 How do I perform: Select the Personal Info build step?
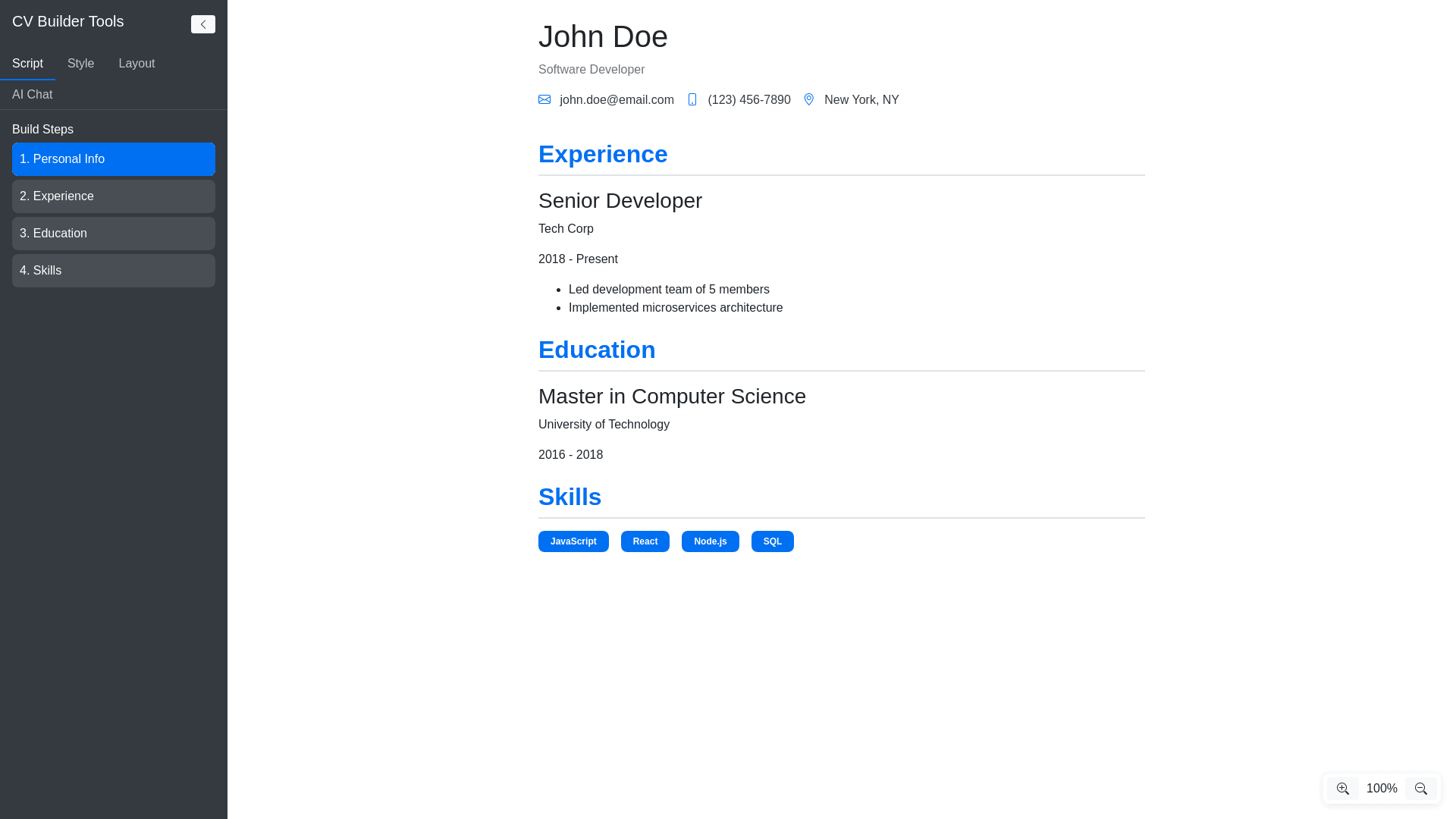pos(114,159)
